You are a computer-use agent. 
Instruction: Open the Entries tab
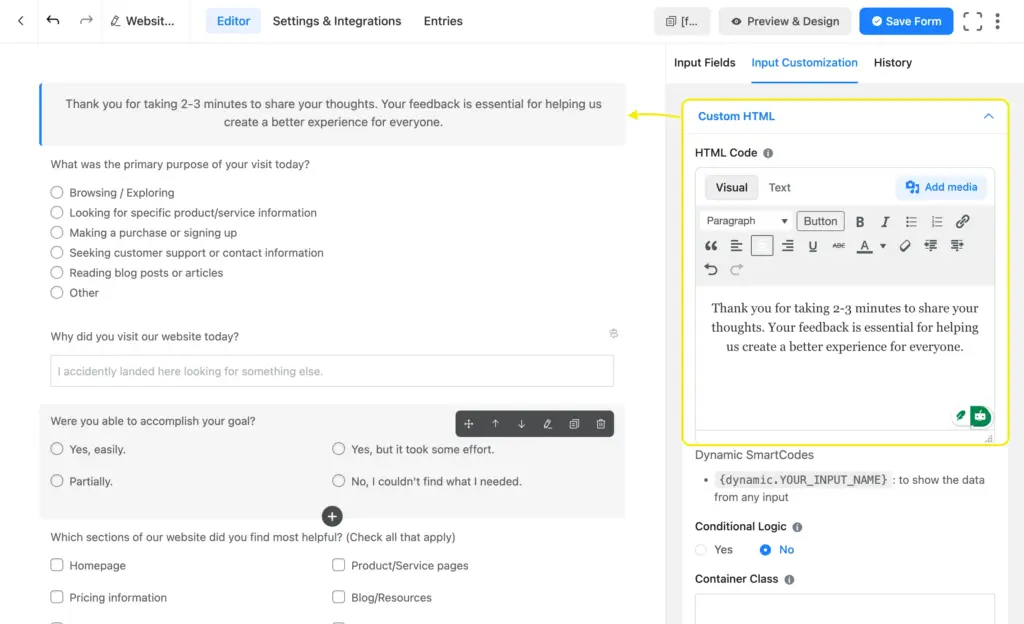click(443, 21)
